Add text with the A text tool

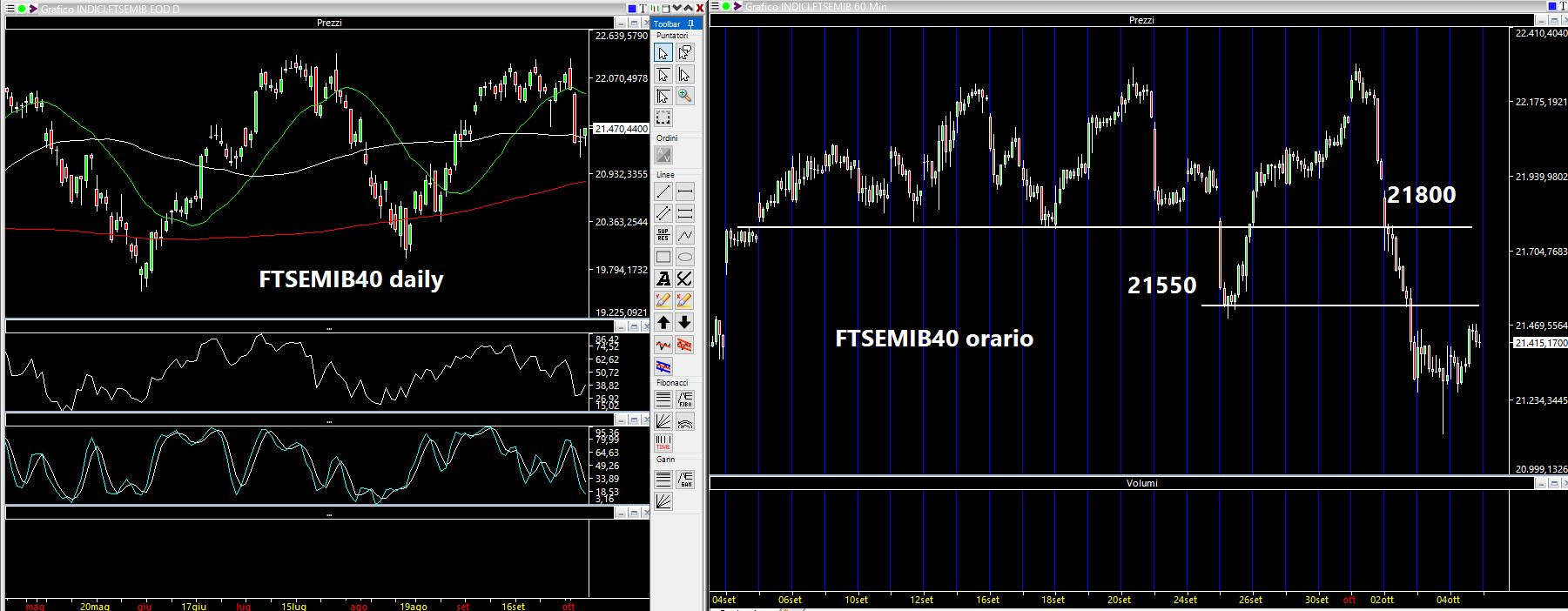tap(663, 279)
